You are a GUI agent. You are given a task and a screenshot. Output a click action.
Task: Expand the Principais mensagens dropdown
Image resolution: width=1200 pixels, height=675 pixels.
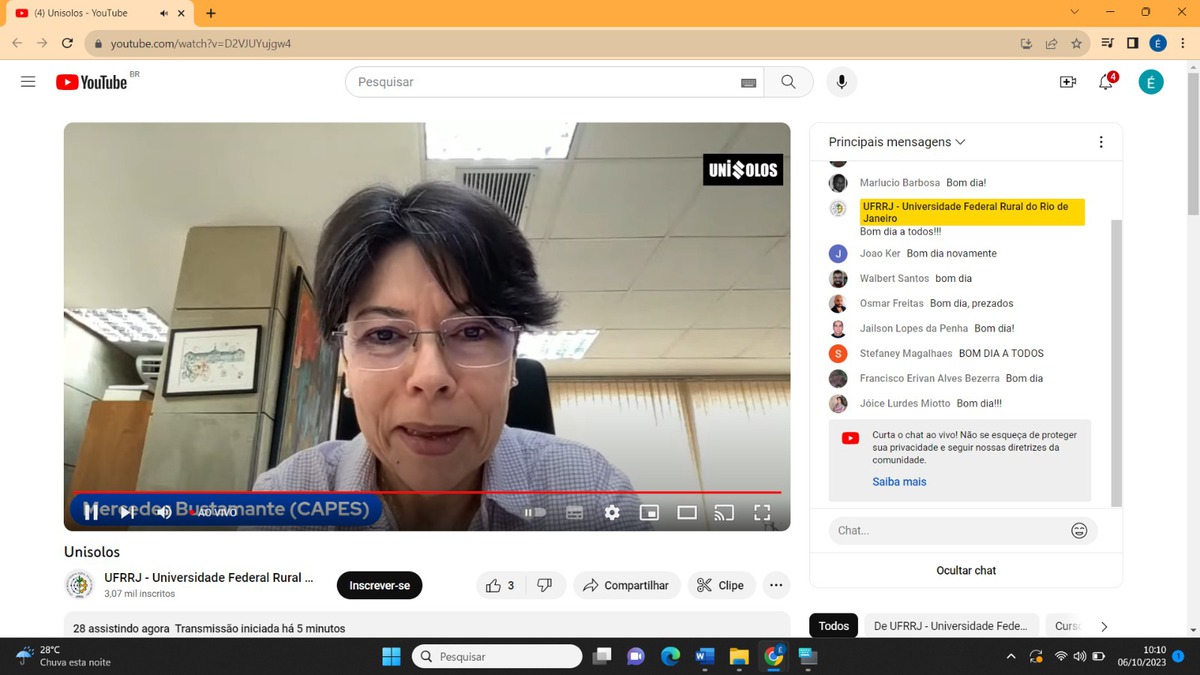(x=897, y=142)
